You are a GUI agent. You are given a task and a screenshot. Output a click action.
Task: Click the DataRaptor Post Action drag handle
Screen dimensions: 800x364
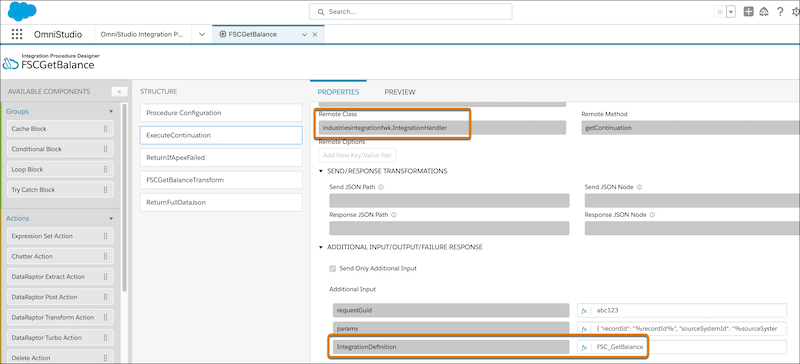tap(106, 297)
